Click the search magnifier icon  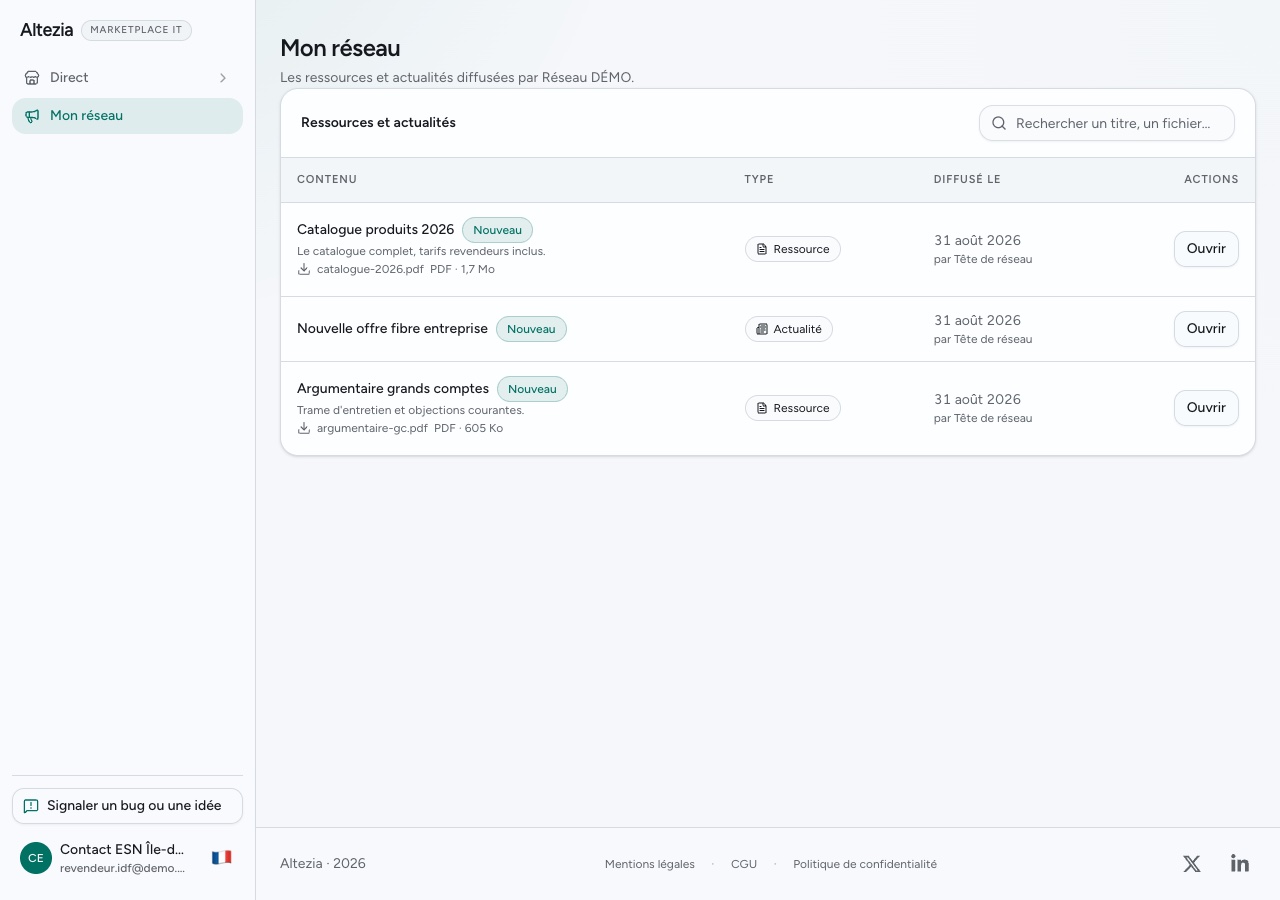pyautogui.click(x=999, y=124)
